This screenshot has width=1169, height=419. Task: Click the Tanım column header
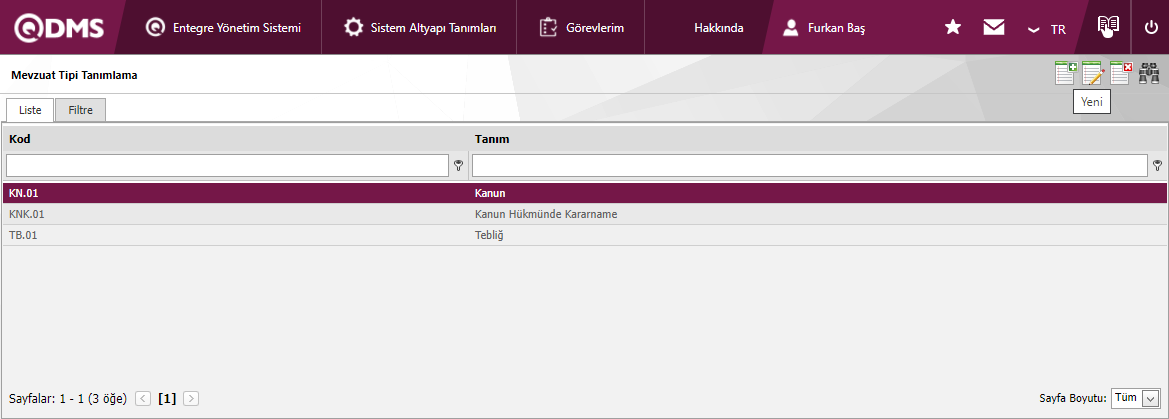coord(492,139)
